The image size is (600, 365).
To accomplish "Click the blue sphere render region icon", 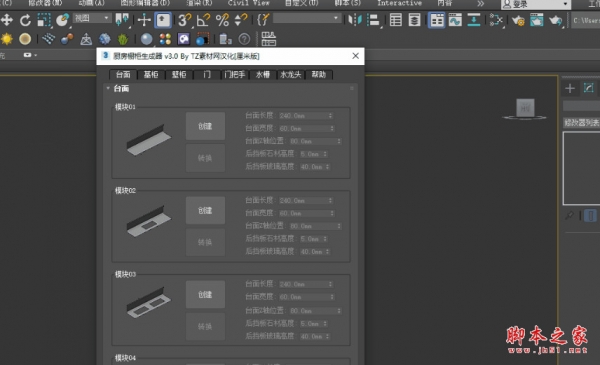I will click(x=202, y=39).
